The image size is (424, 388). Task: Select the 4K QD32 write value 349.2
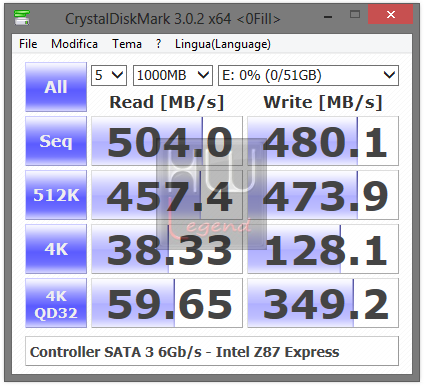point(323,303)
